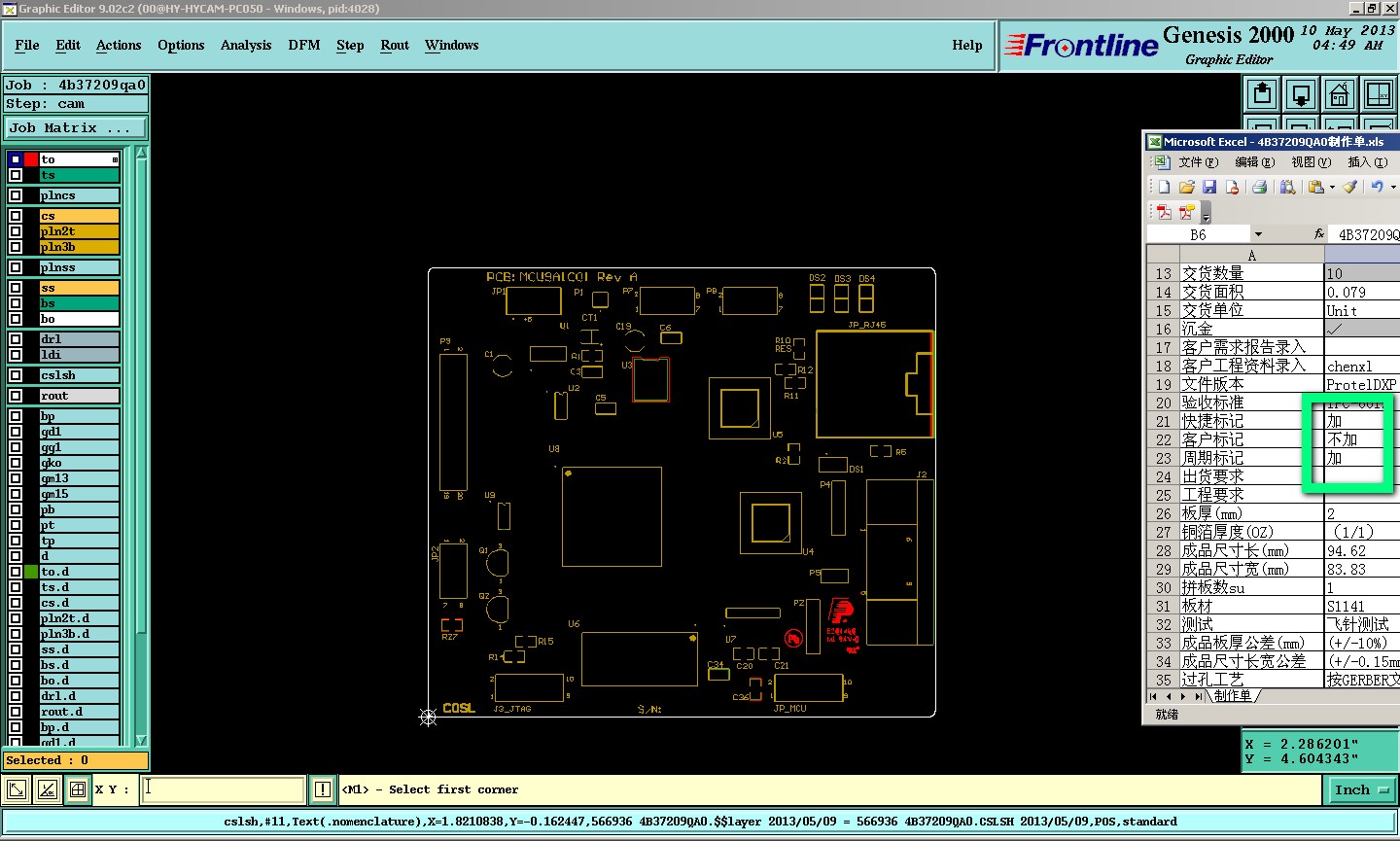Switch to the 制作单 sheet tab in Excel
The width and height of the screenshot is (1400, 841).
[x=1233, y=696]
